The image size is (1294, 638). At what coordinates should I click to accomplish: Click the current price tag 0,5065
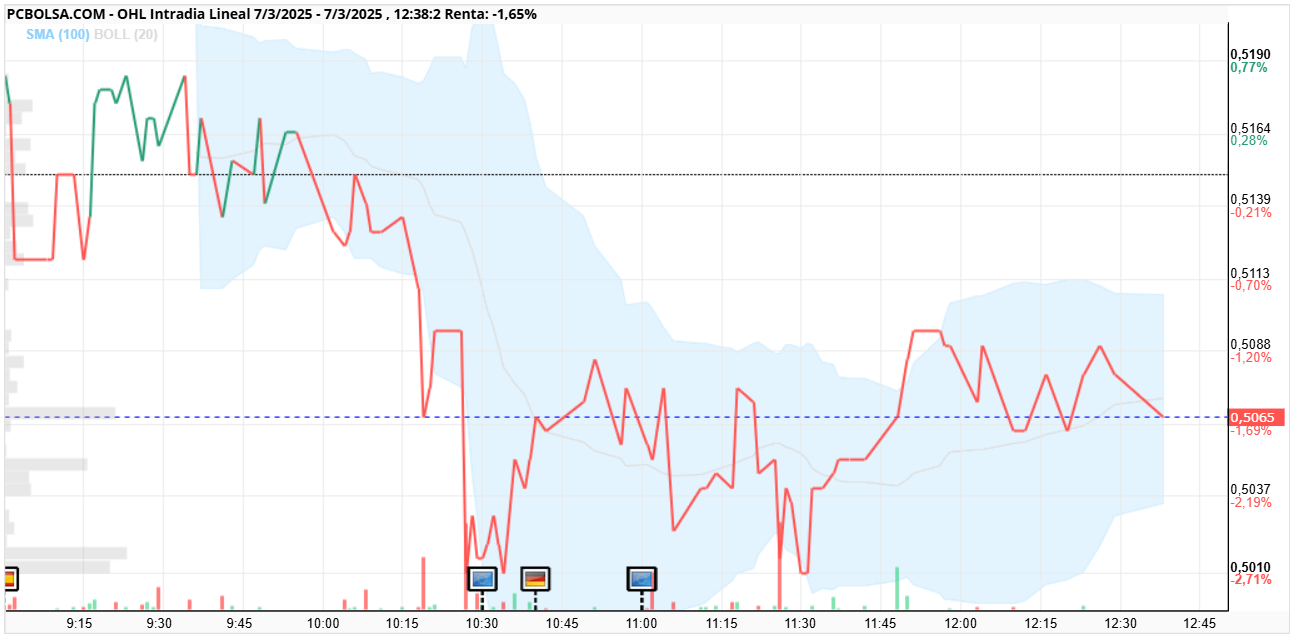1257,417
